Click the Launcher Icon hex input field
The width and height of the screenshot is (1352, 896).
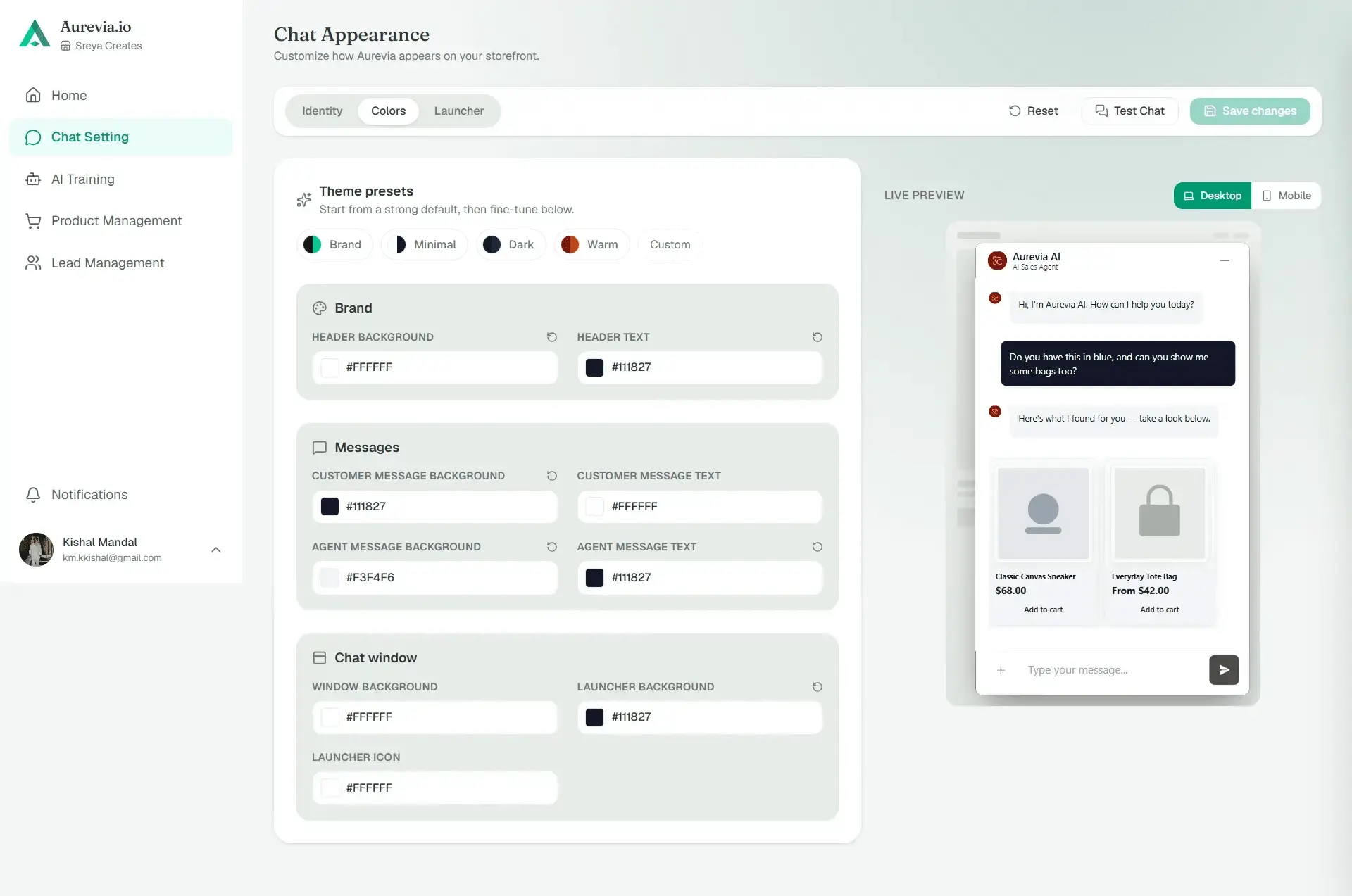pyautogui.click(x=435, y=788)
